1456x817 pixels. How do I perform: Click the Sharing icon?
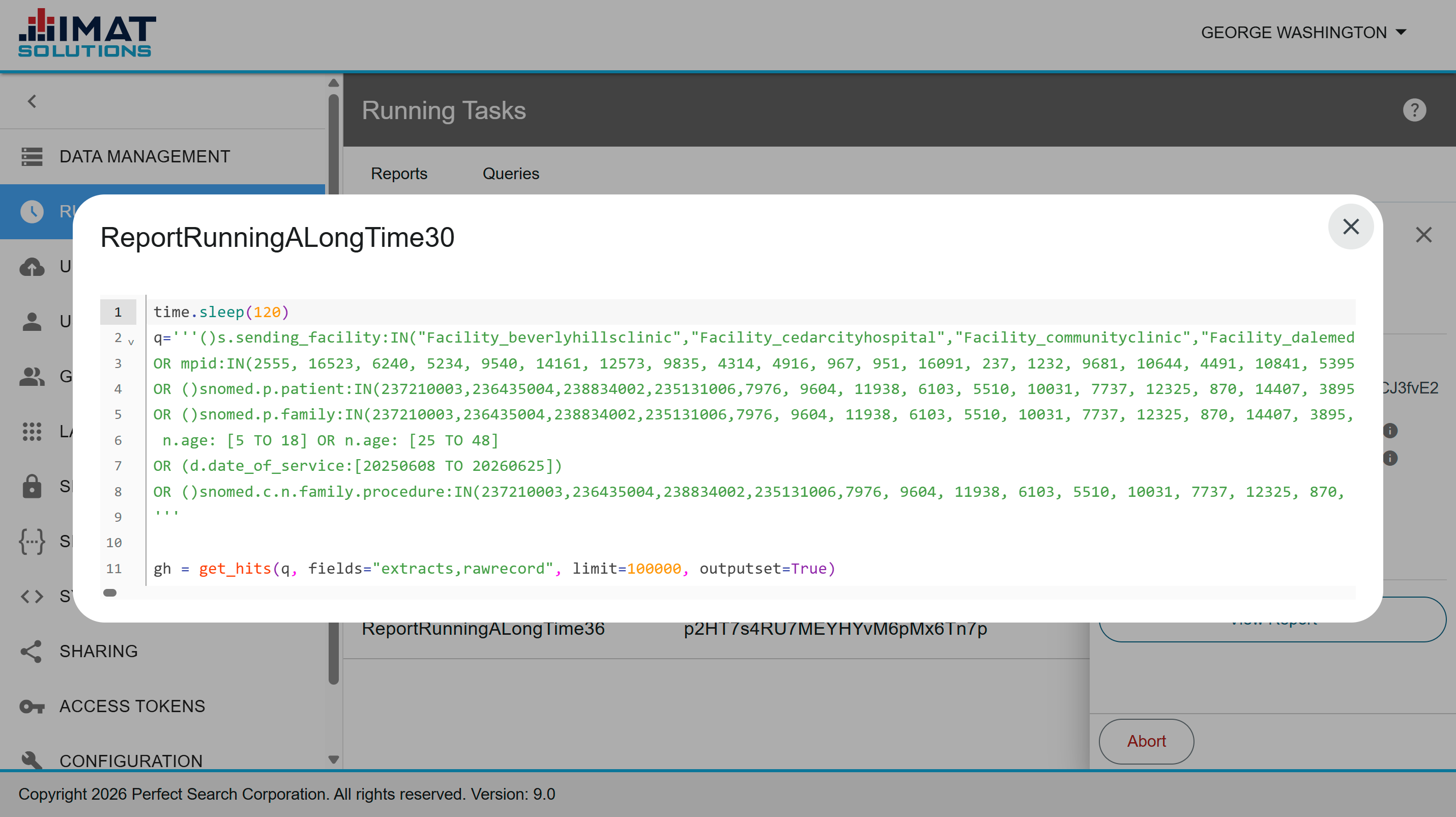[32, 652]
